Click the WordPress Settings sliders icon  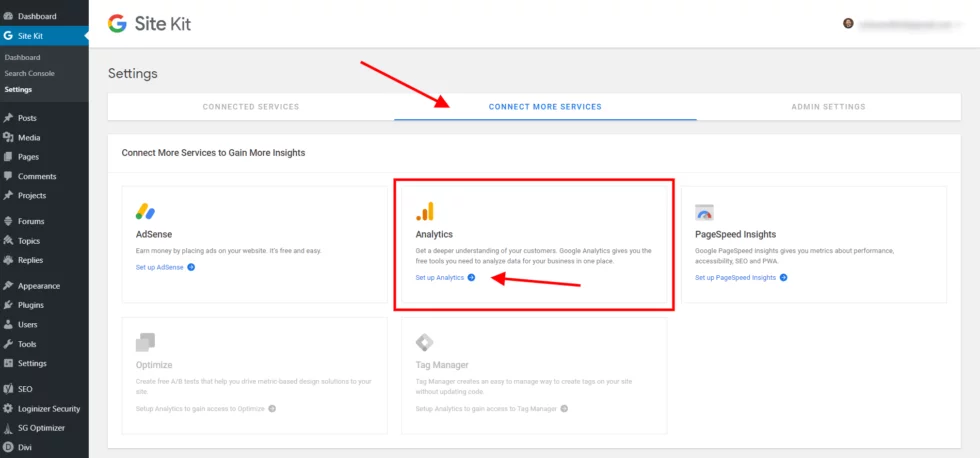pyautogui.click(x=8, y=364)
